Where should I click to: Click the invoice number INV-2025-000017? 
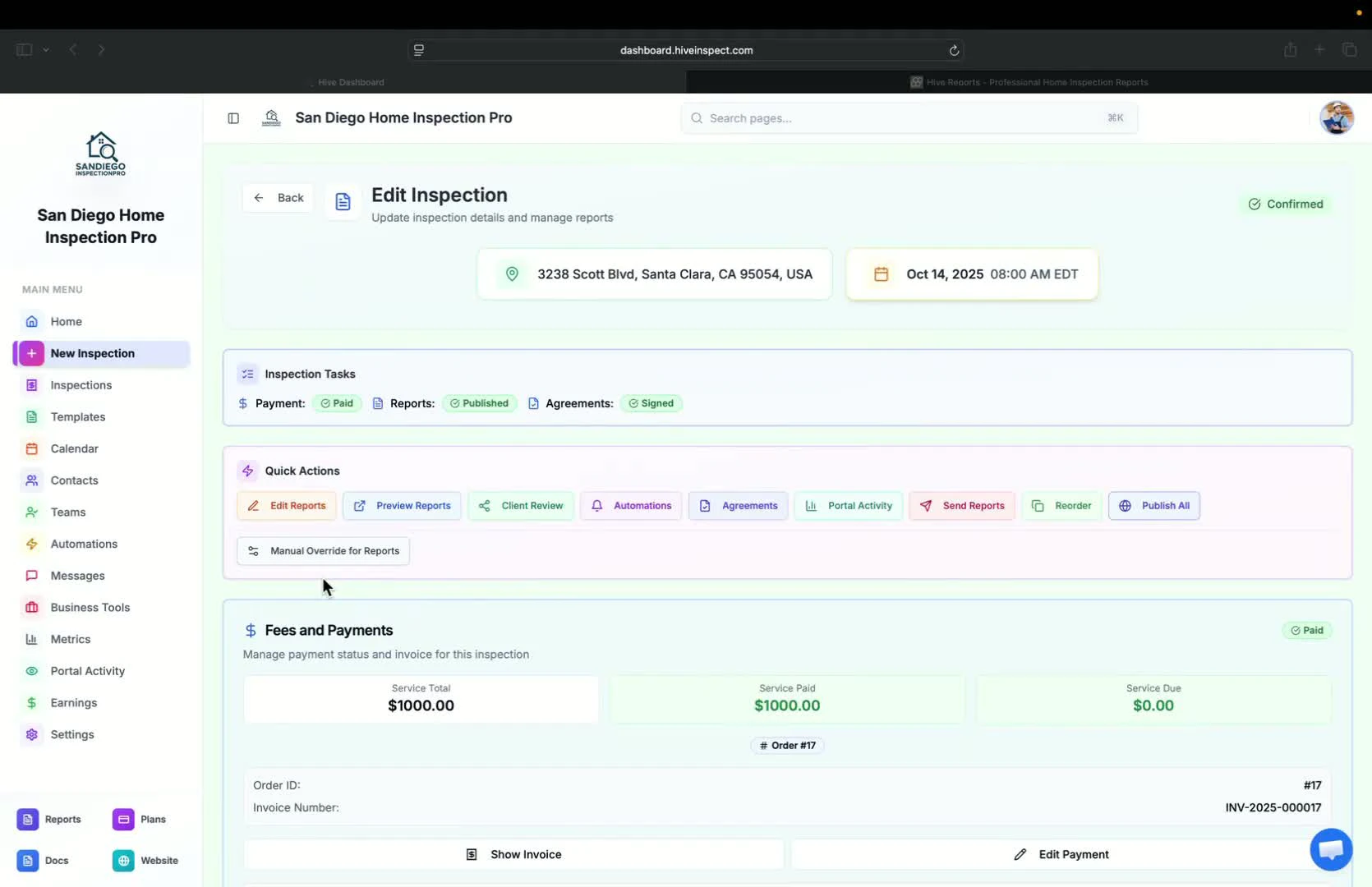coord(1273,808)
